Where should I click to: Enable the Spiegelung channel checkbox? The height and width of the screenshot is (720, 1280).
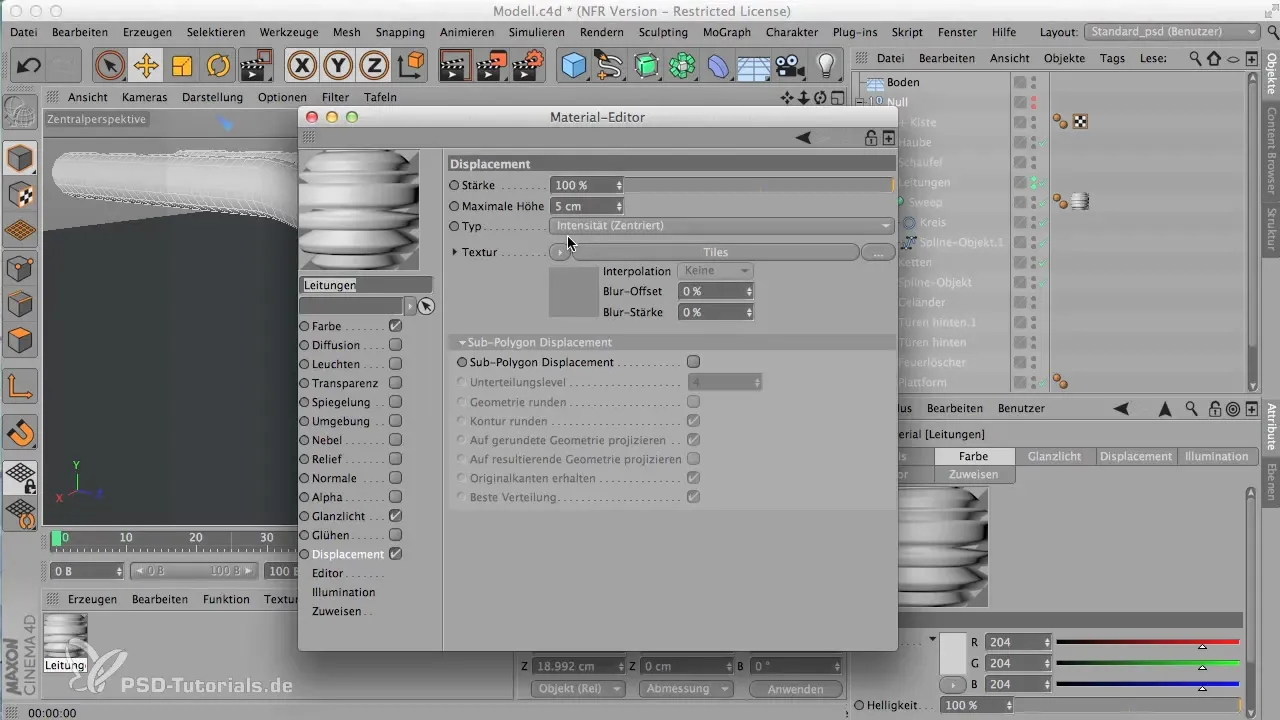(x=396, y=402)
